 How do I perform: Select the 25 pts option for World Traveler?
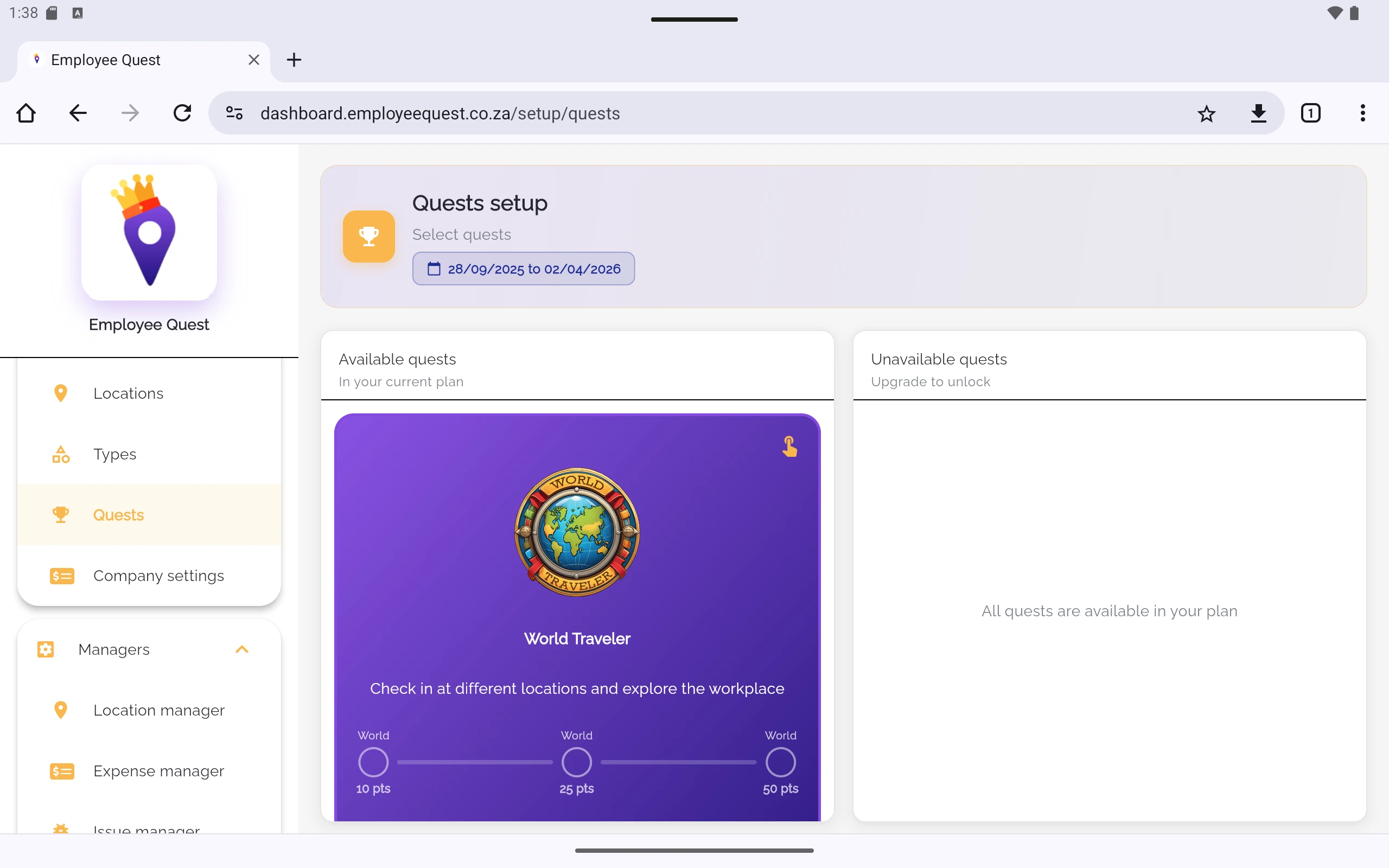tap(576, 762)
